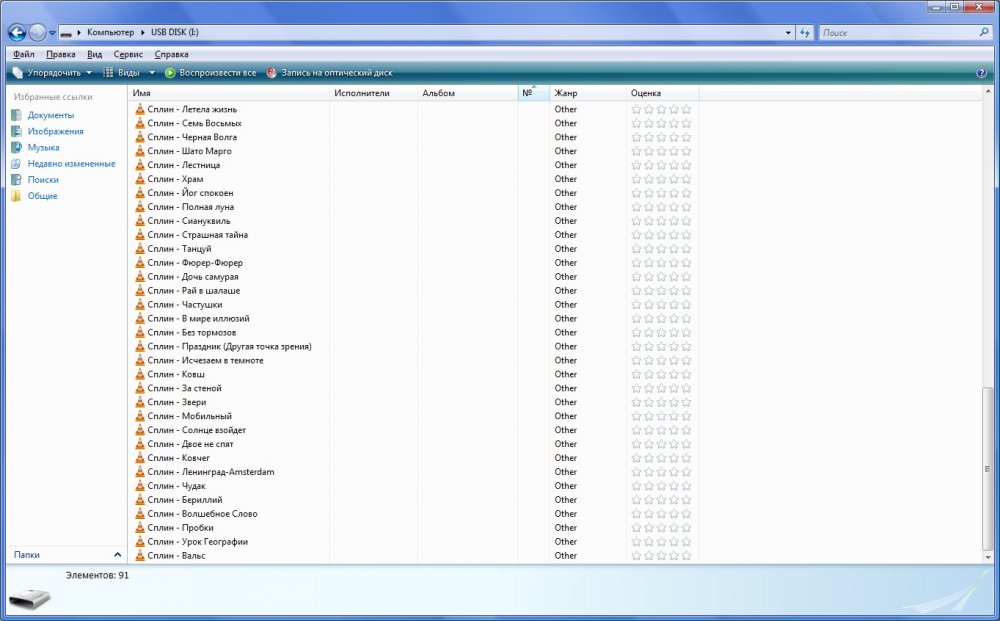Open the Документы favorite link
This screenshot has width=1000, height=621.
coord(50,115)
